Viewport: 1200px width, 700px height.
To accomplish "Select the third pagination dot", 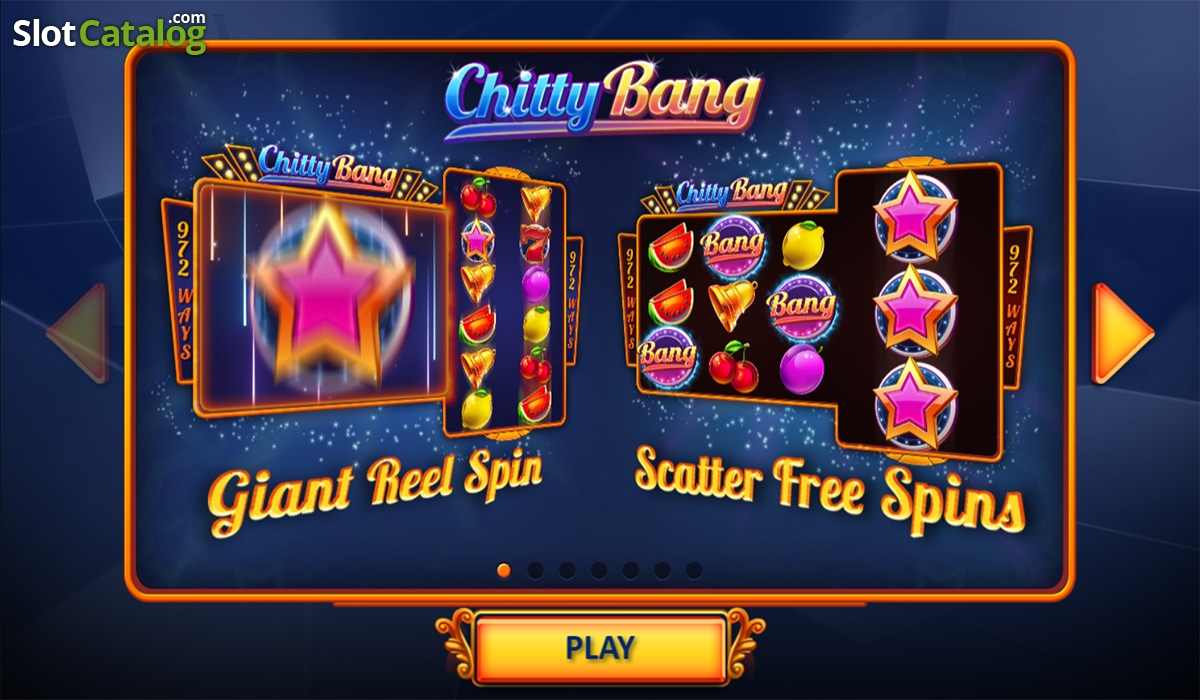I will tap(567, 570).
